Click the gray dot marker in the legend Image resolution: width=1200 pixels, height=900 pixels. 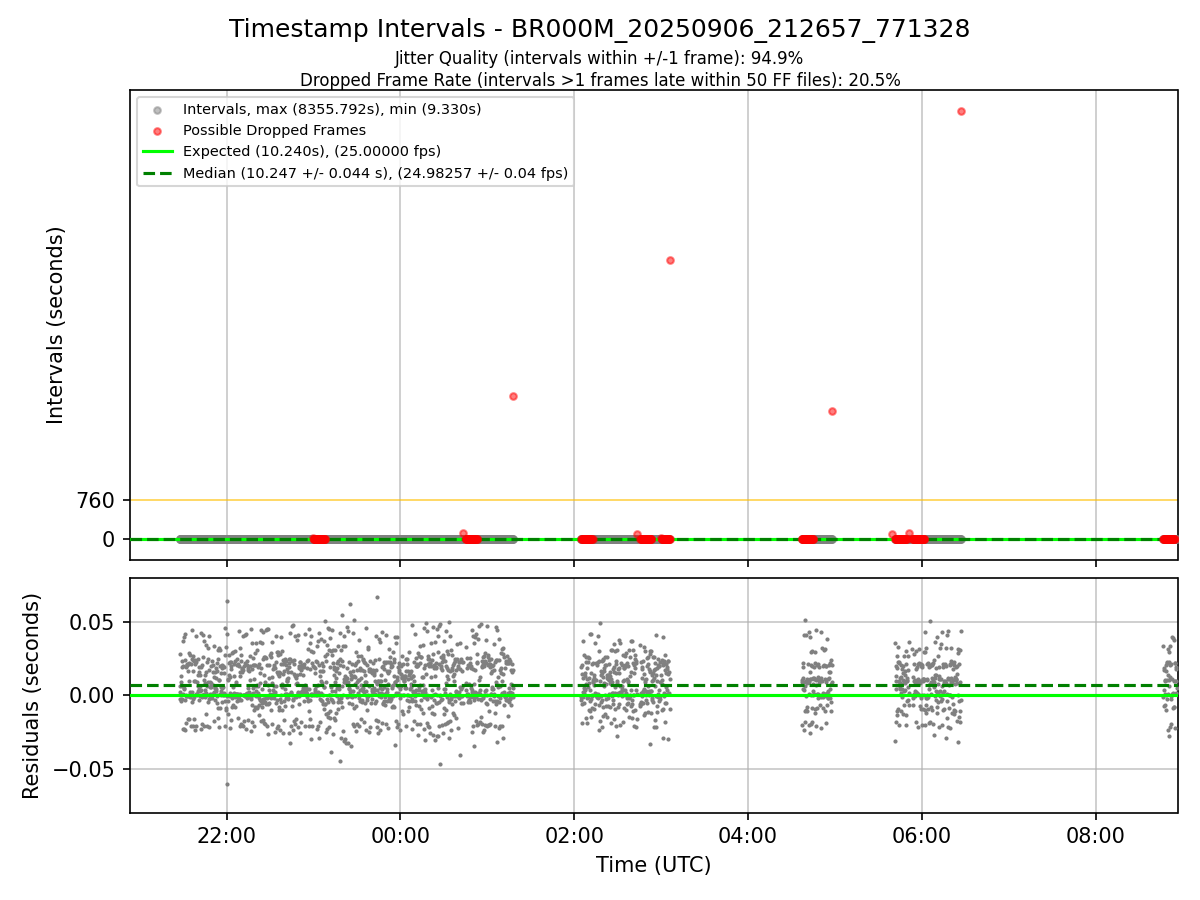tap(157, 109)
